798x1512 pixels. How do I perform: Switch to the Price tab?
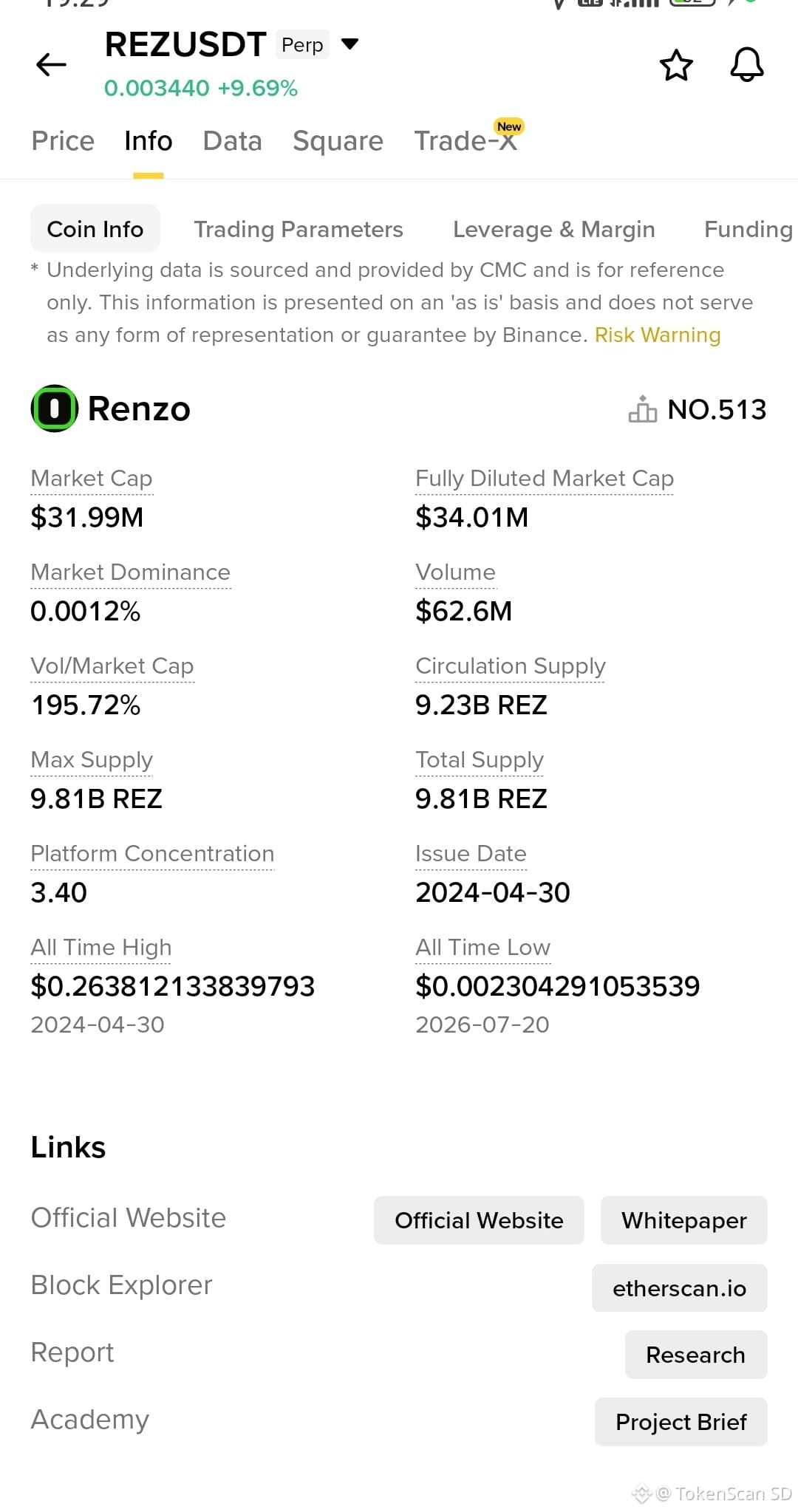(x=63, y=140)
